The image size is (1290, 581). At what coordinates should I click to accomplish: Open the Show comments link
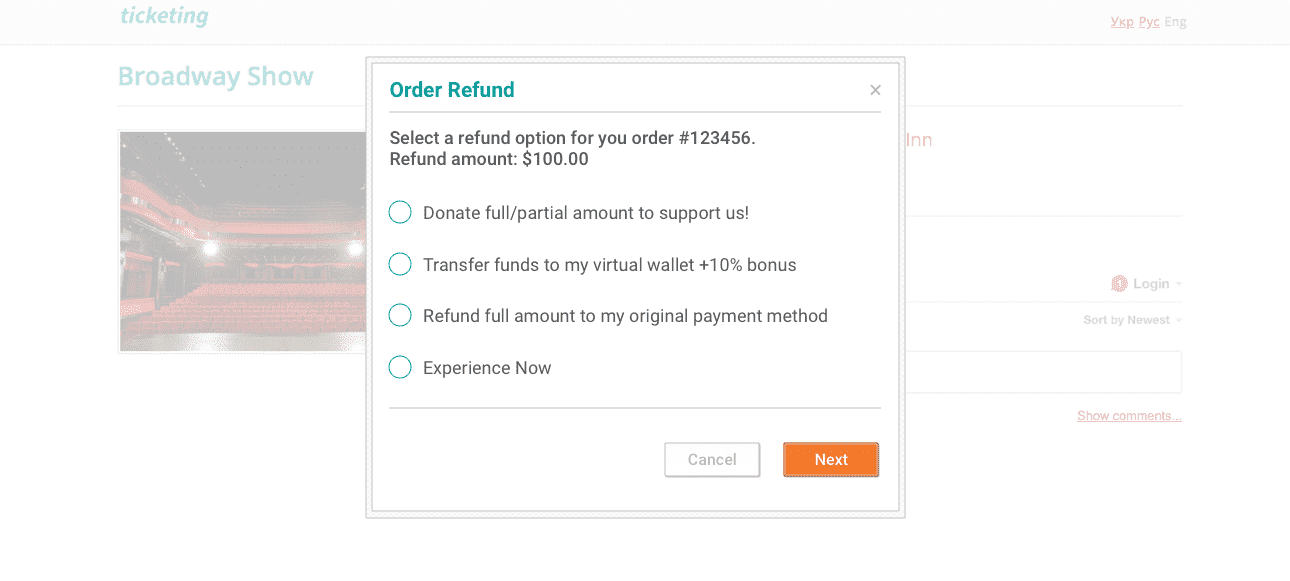[1129, 416]
